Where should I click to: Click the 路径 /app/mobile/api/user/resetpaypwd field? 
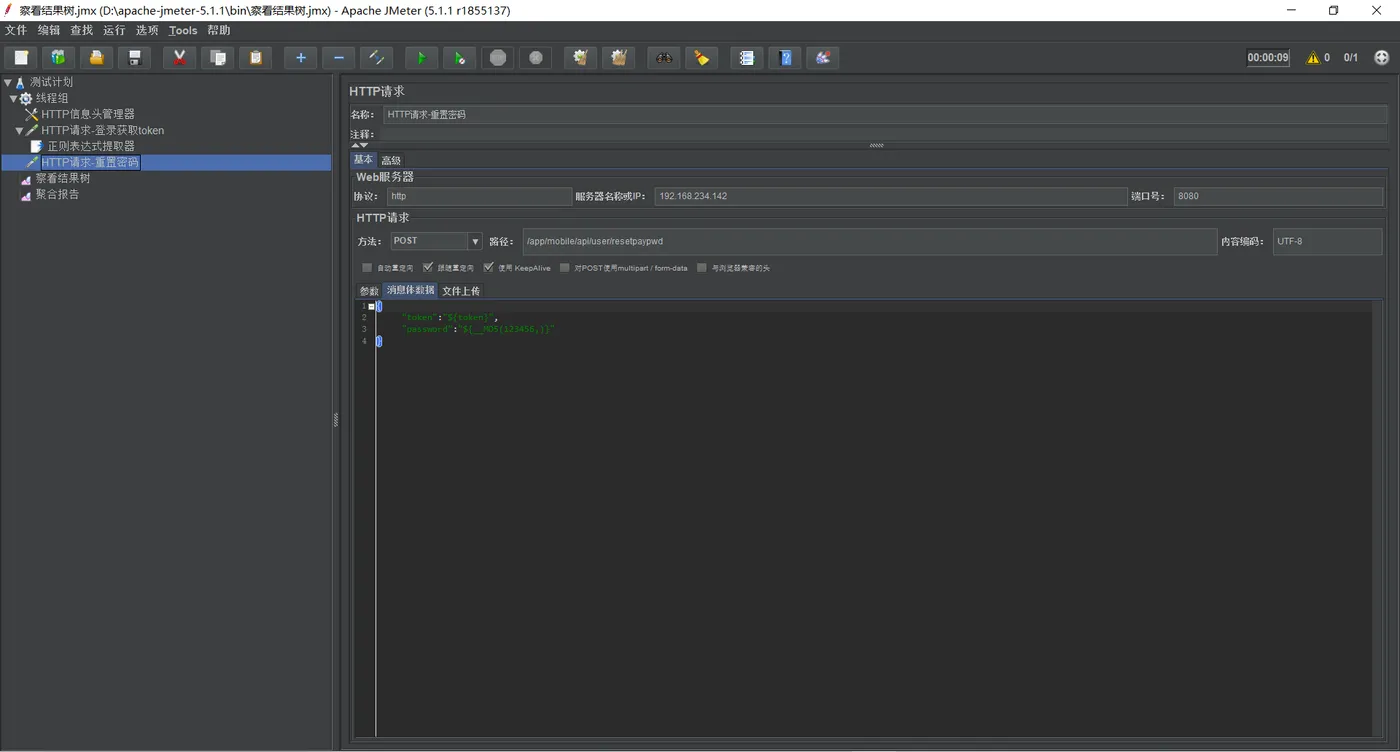pos(869,241)
